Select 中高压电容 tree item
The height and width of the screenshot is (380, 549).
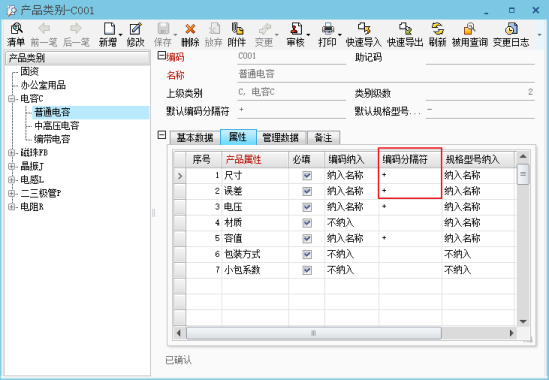click(57, 126)
